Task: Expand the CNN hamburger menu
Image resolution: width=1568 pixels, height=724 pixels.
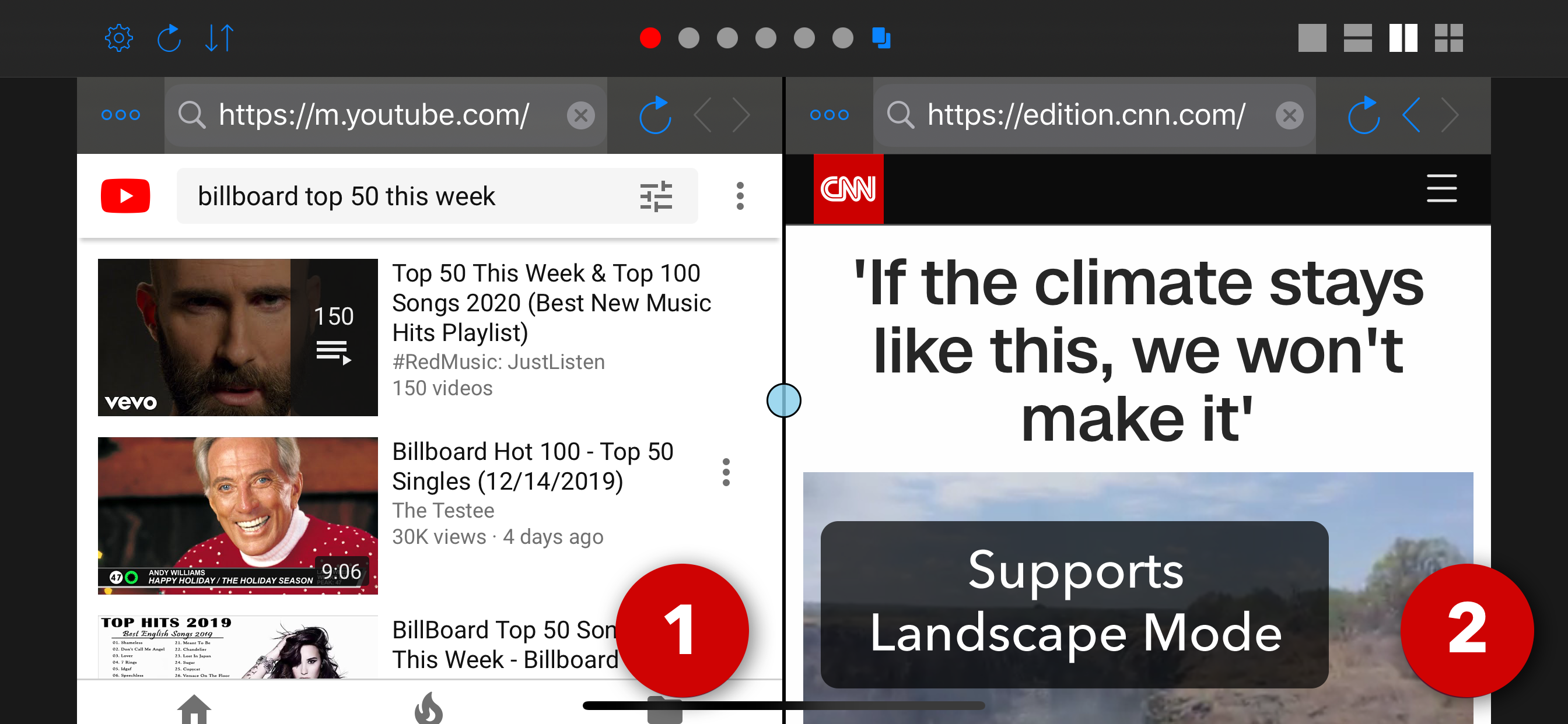Action: click(x=1441, y=188)
